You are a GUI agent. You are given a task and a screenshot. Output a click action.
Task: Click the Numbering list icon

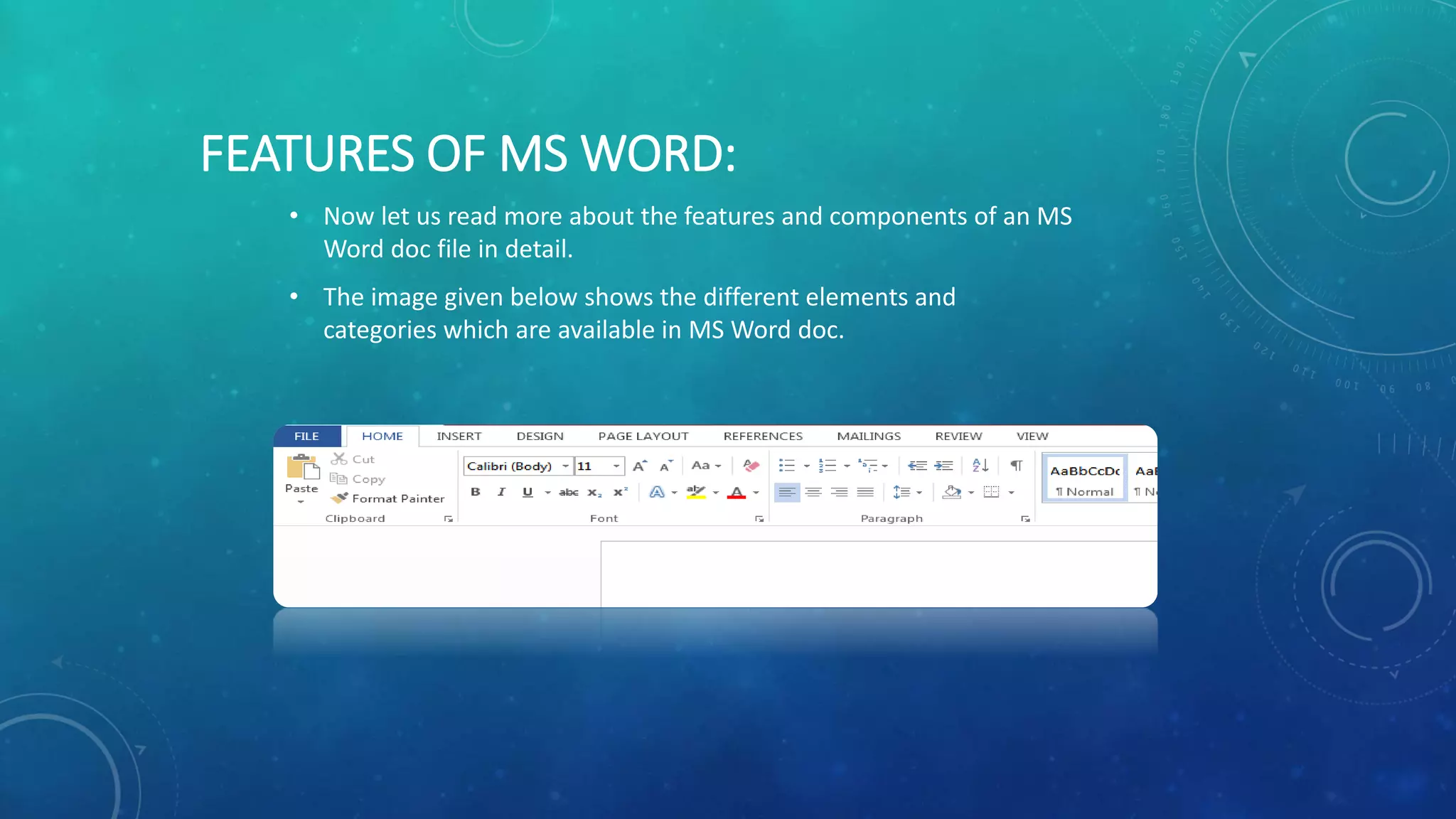(x=828, y=466)
